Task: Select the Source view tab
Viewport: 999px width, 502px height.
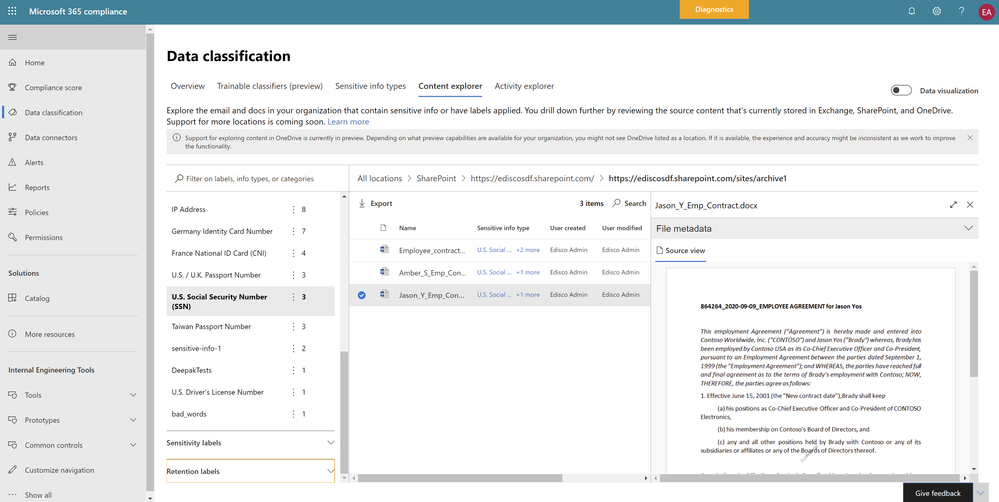Action: (680, 250)
